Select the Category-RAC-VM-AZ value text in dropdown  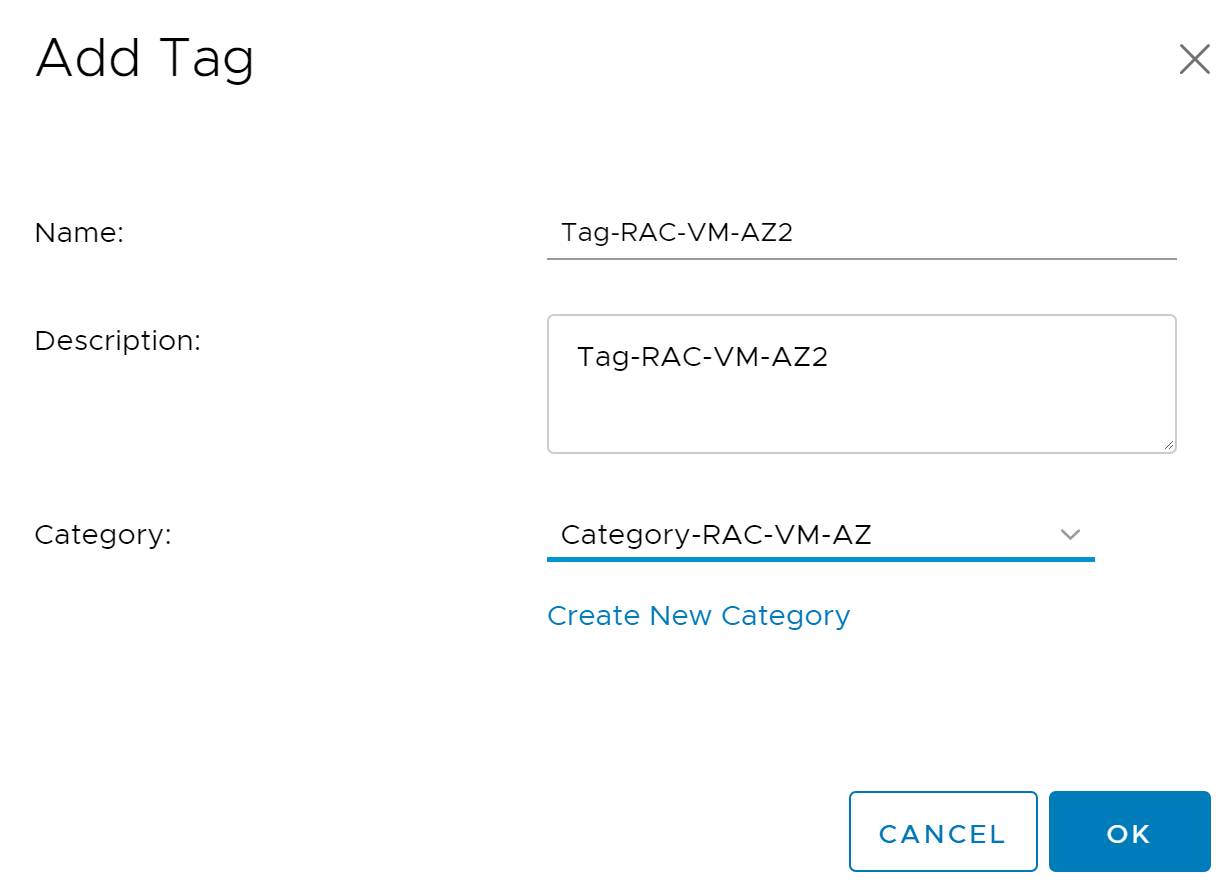pos(716,535)
